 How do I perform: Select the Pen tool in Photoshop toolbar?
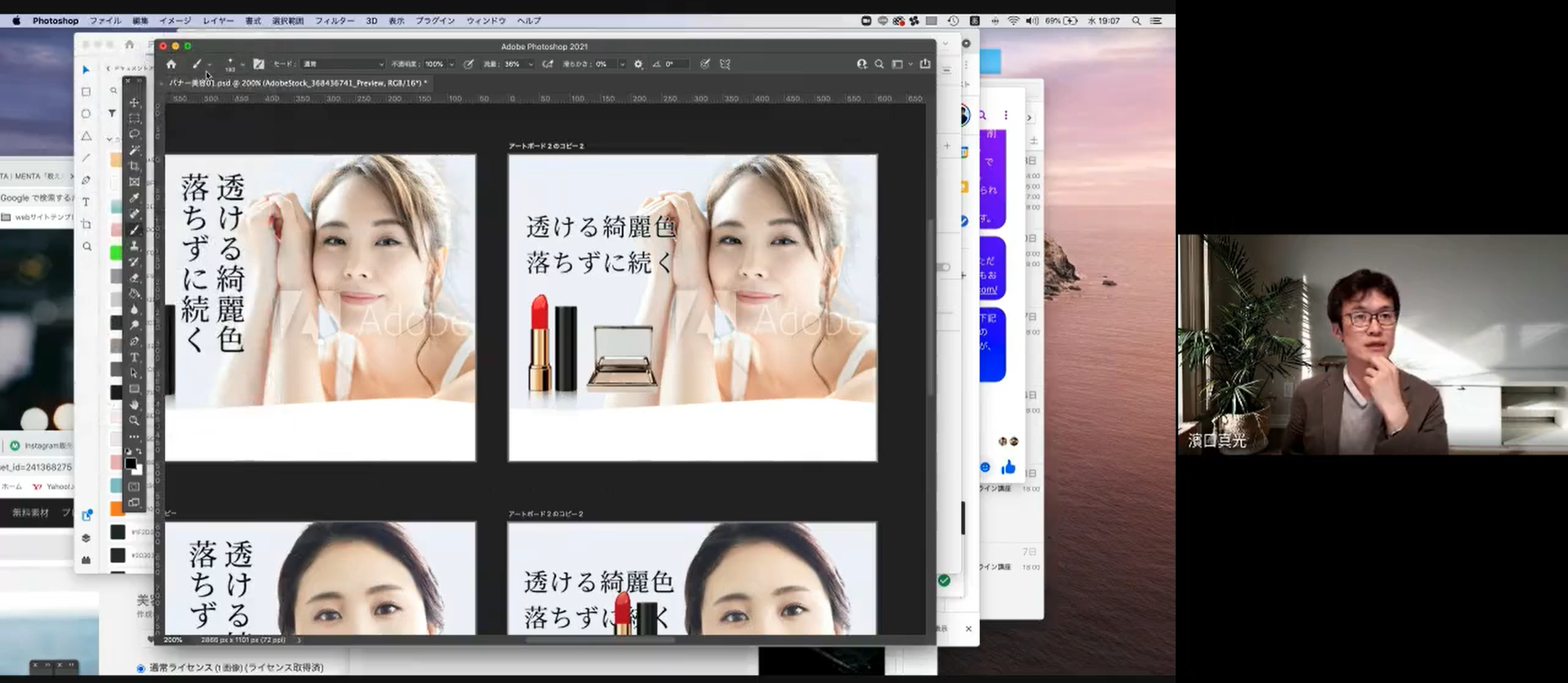coord(134,341)
